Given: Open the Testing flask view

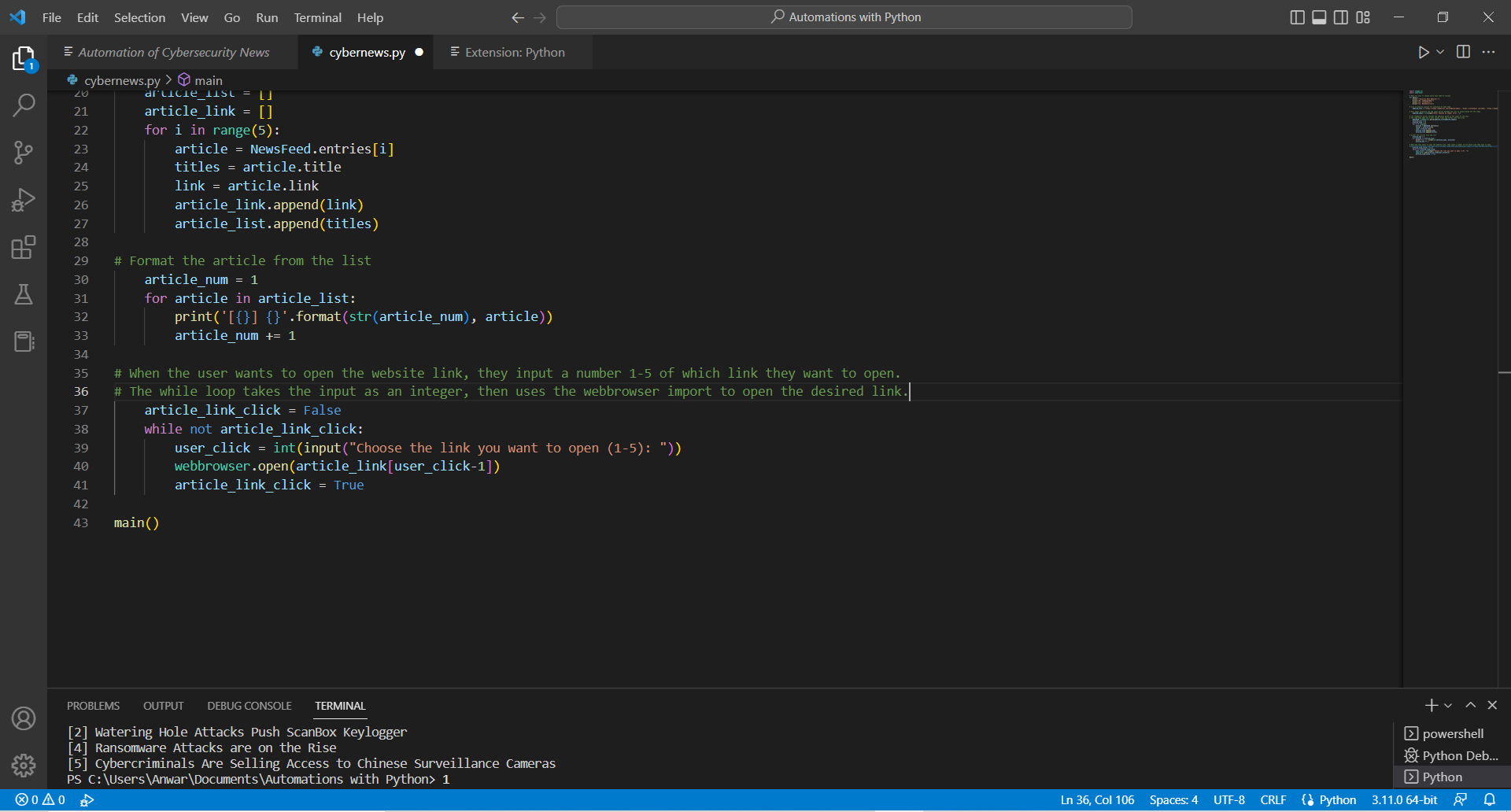Looking at the screenshot, I should [x=24, y=294].
